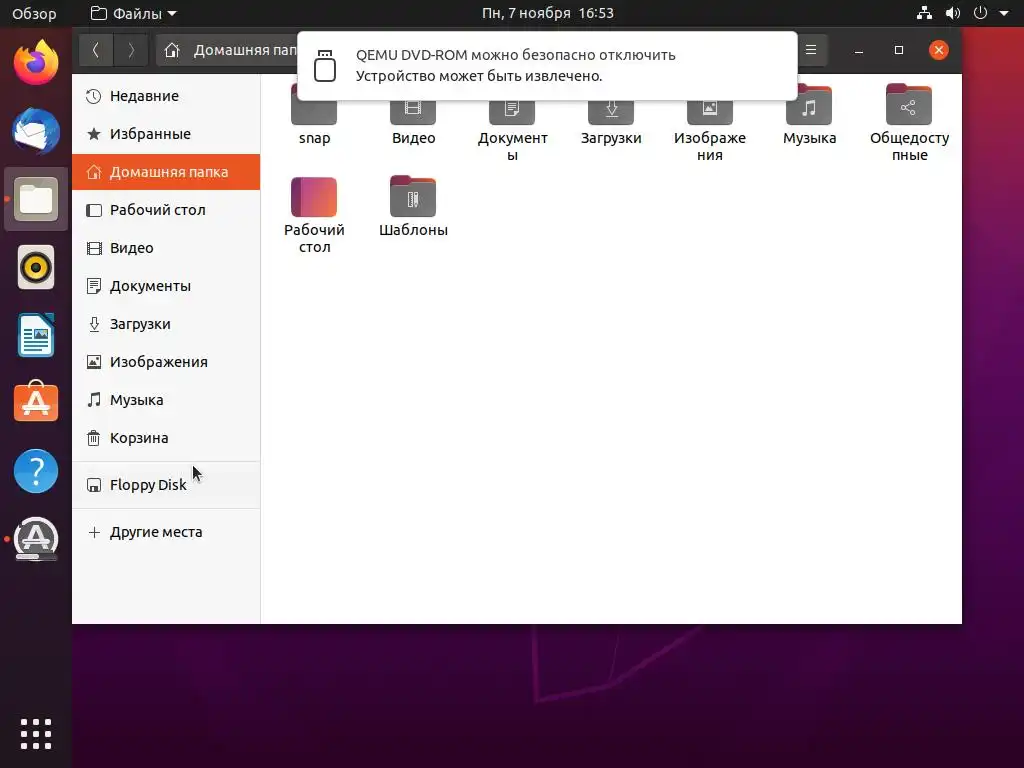This screenshot has width=1024, height=768.
Task: Minimize the Files window
Action: pos(859,50)
